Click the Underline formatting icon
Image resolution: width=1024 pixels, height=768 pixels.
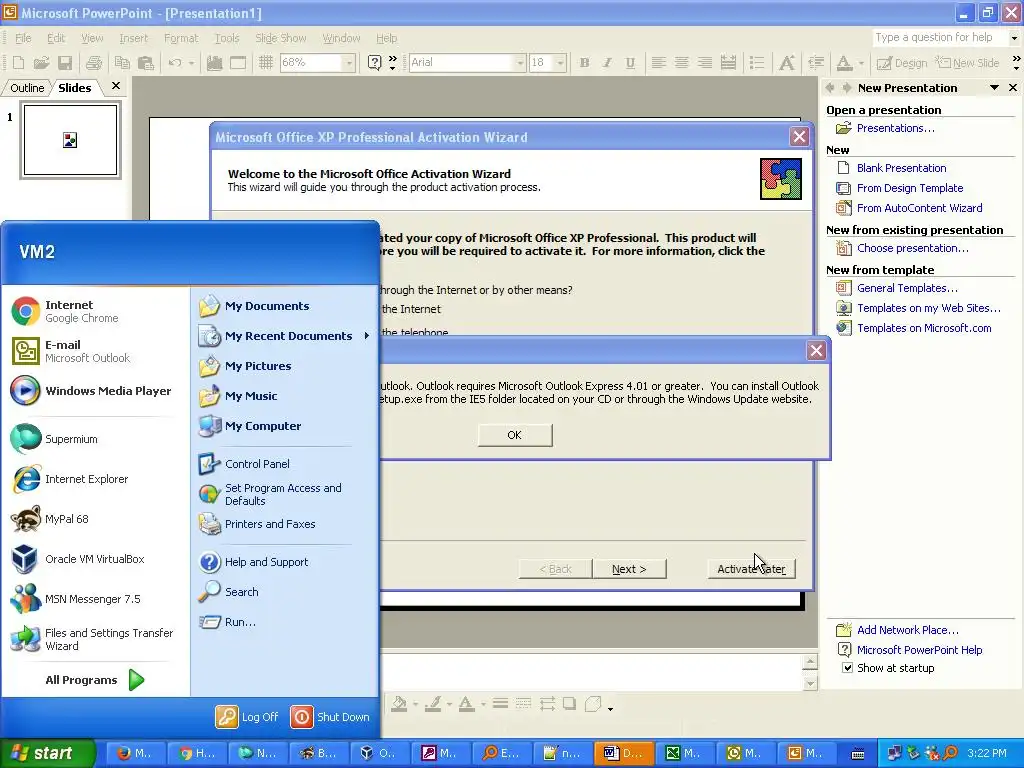[x=630, y=63]
